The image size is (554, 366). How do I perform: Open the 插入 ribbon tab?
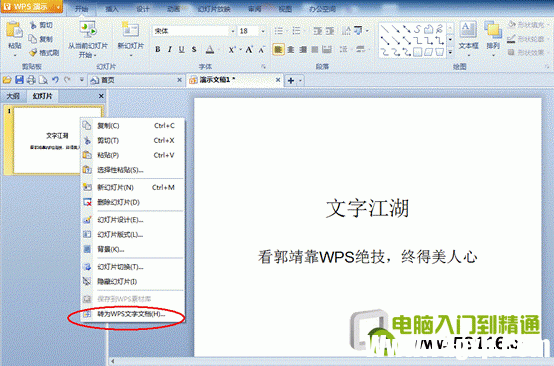point(112,9)
